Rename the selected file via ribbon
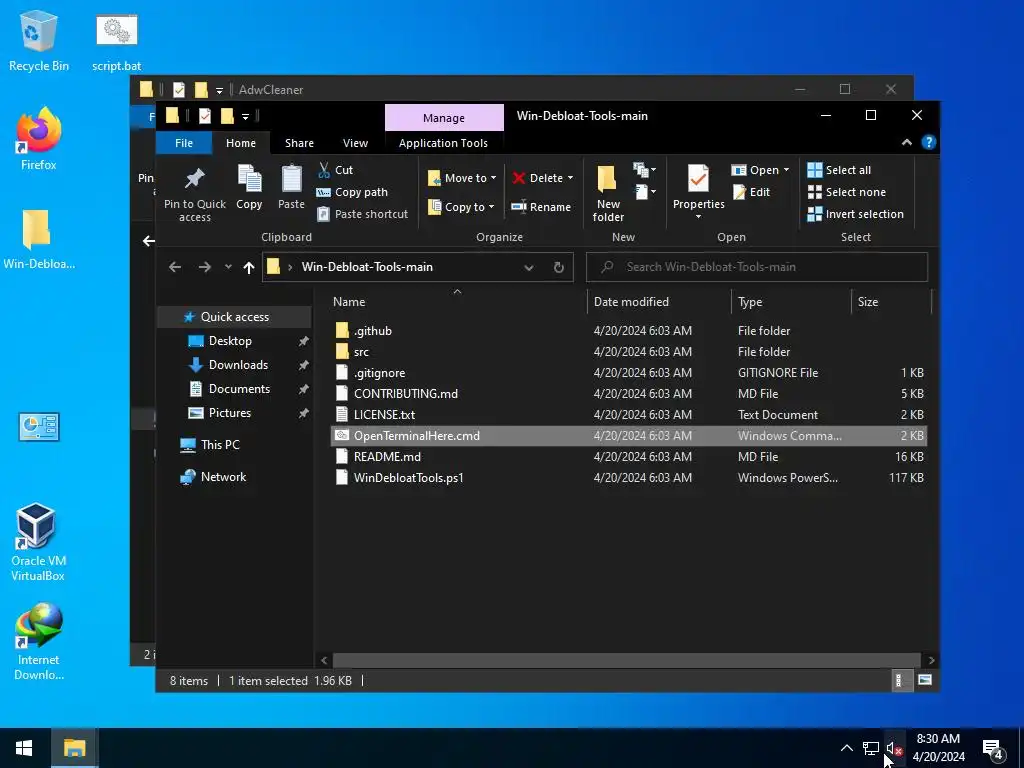 pyautogui.click(x=541, y=207)
